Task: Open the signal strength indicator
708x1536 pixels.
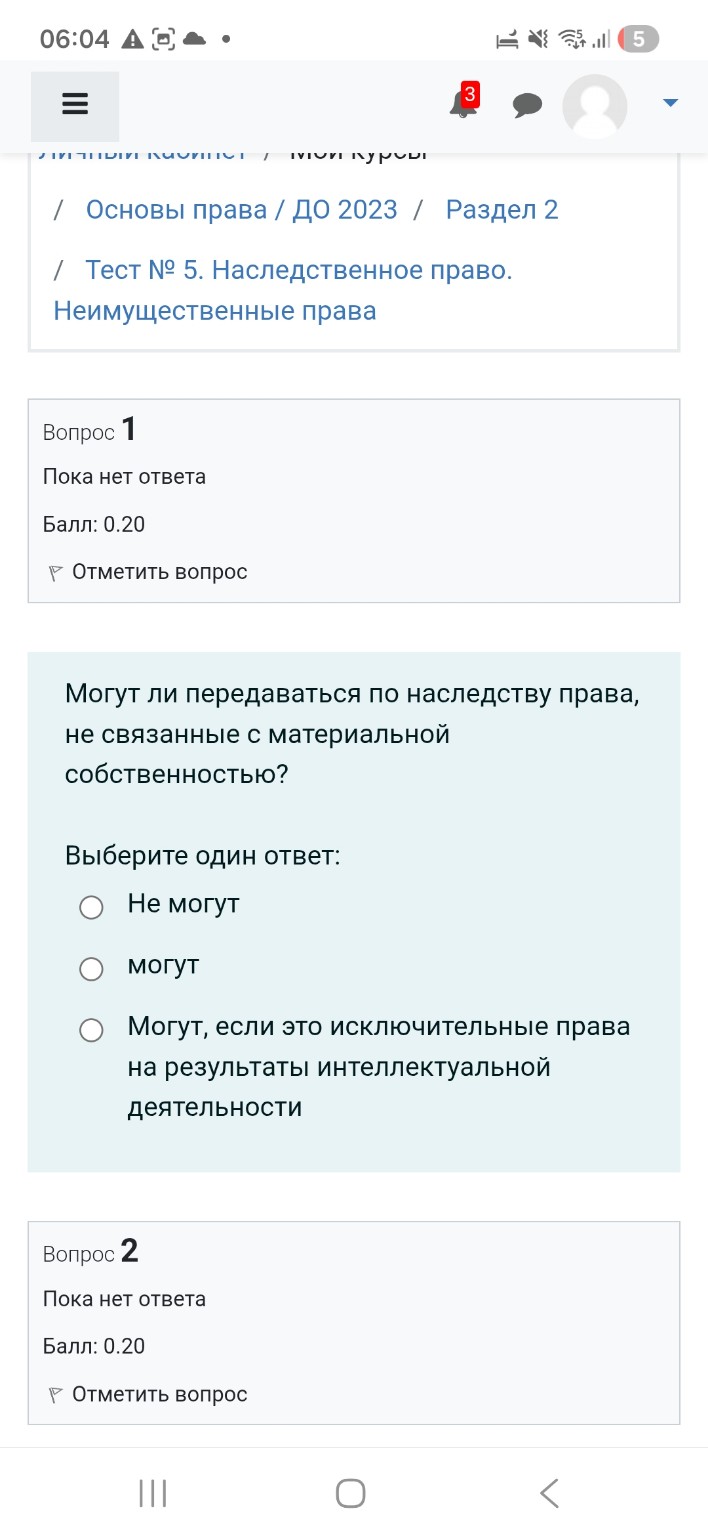Action: click(601, 38)
